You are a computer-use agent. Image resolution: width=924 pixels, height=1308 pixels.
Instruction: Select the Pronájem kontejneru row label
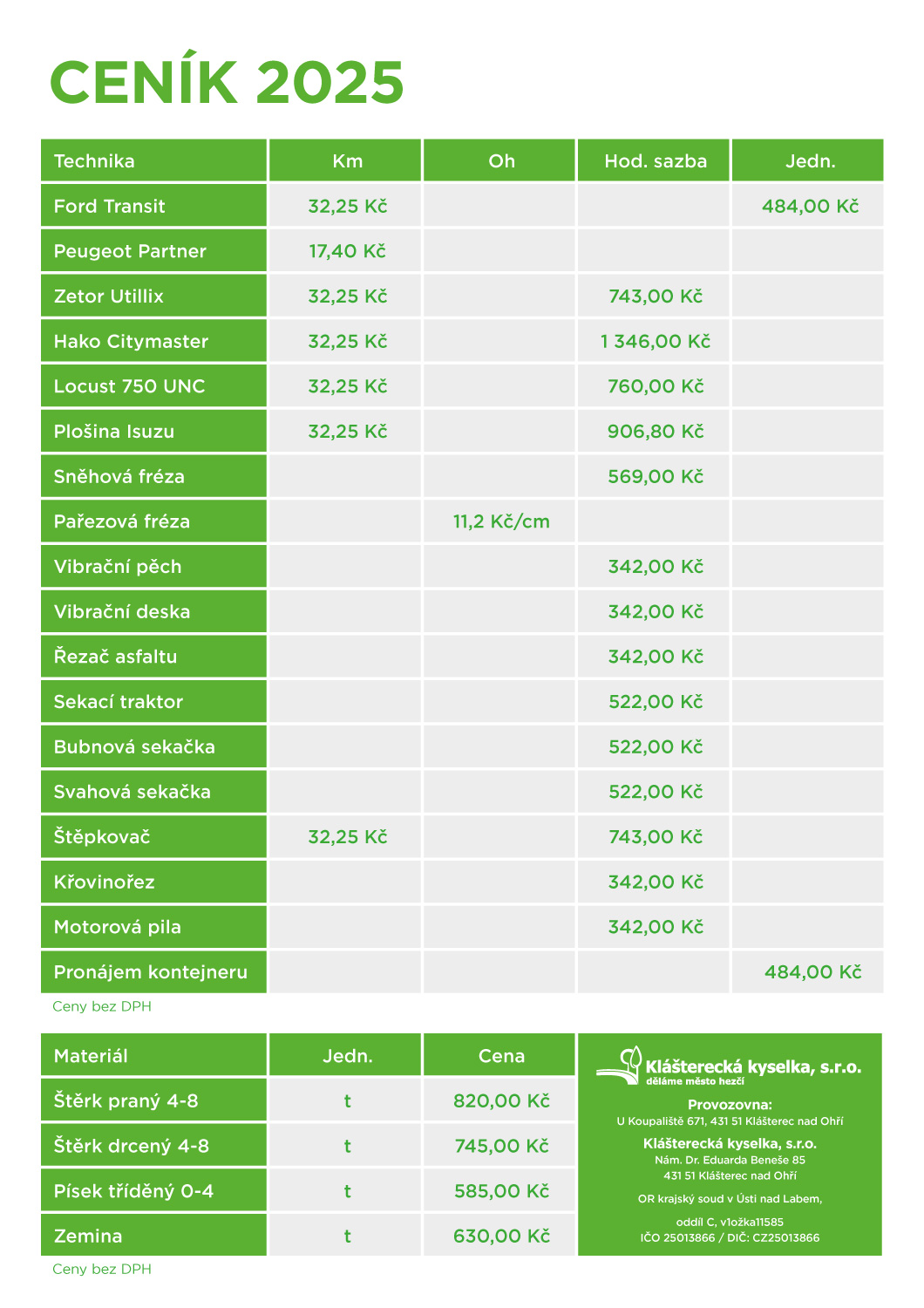[153, 971]
